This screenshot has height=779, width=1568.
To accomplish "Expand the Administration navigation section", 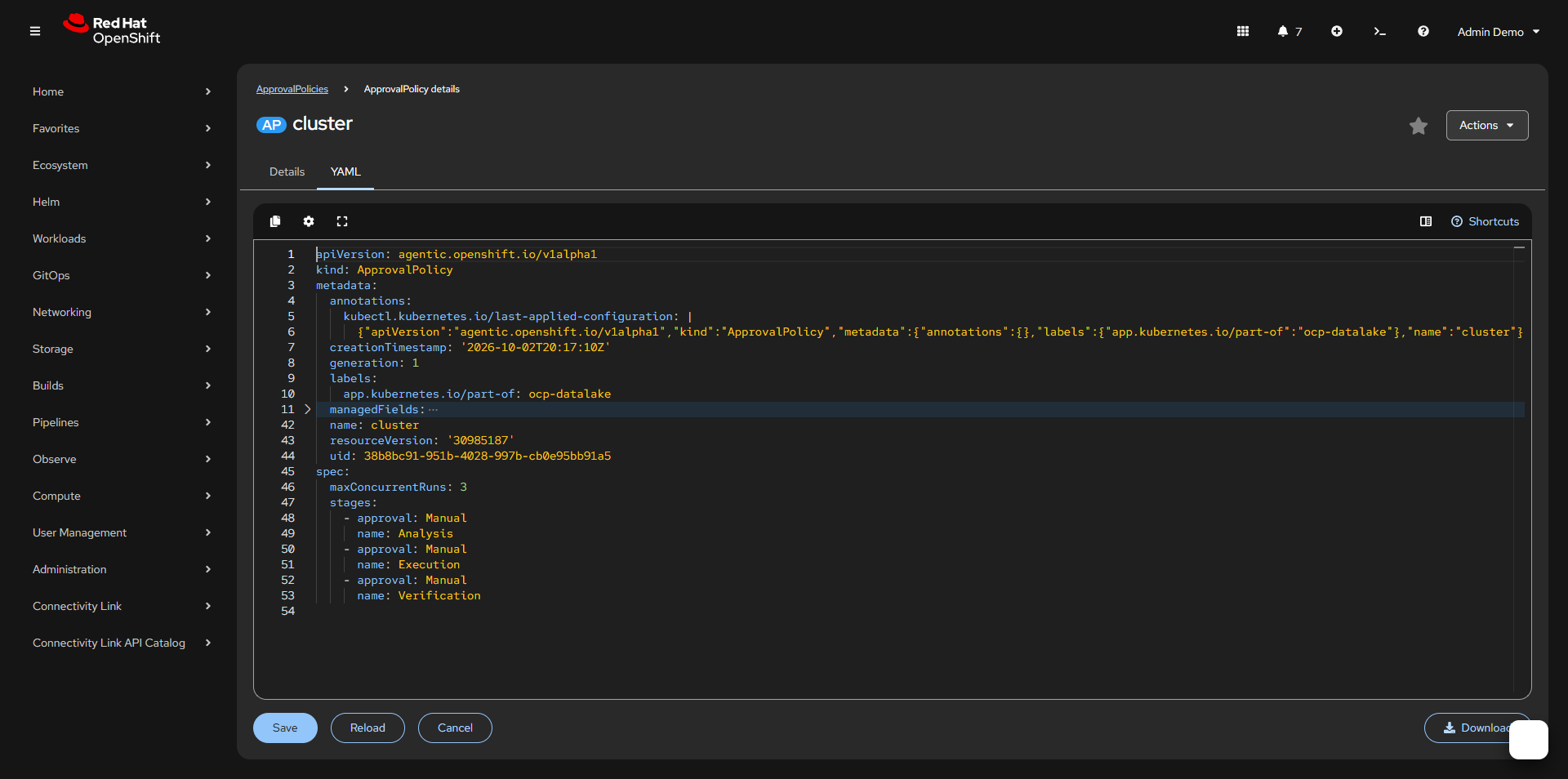I will (122, 569).
